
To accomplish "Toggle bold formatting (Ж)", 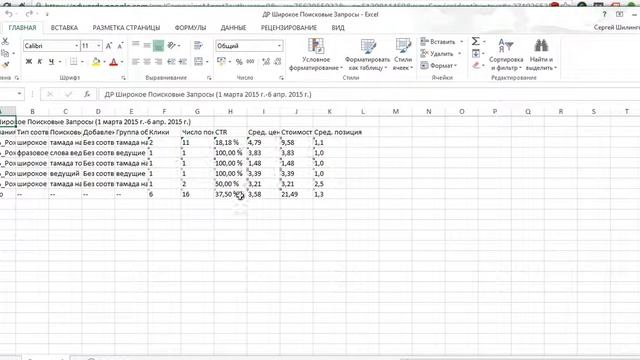I will [x=29, y=62].
